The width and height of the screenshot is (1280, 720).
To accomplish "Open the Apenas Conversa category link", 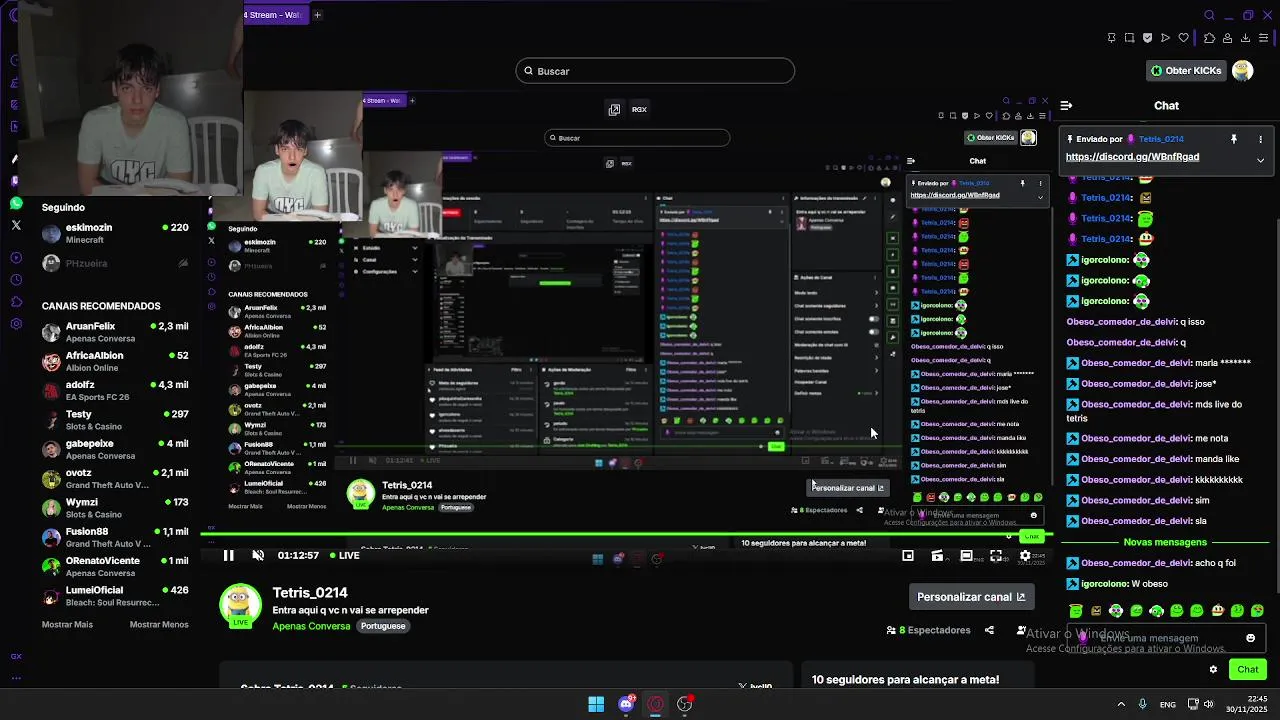I will pyautogui.click(x=311, y=626).
